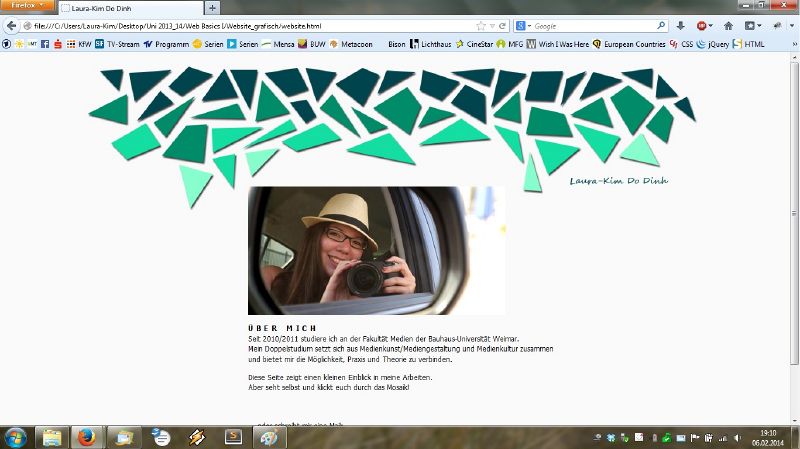Open the Bookmarks menu star button
Image resolution: width=800 pixels, height=449 pixels.
[x=749, y=26]
